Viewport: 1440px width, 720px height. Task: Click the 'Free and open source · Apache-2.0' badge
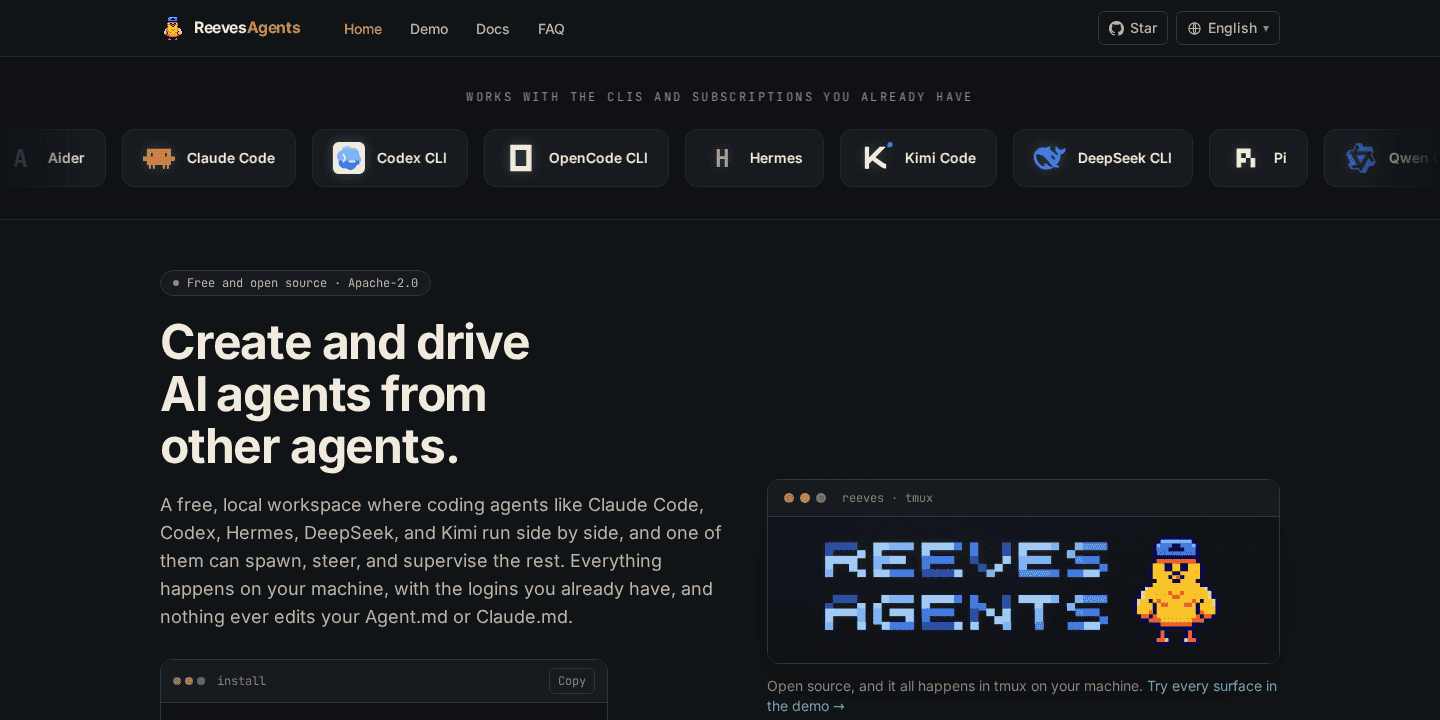point(295,283)
